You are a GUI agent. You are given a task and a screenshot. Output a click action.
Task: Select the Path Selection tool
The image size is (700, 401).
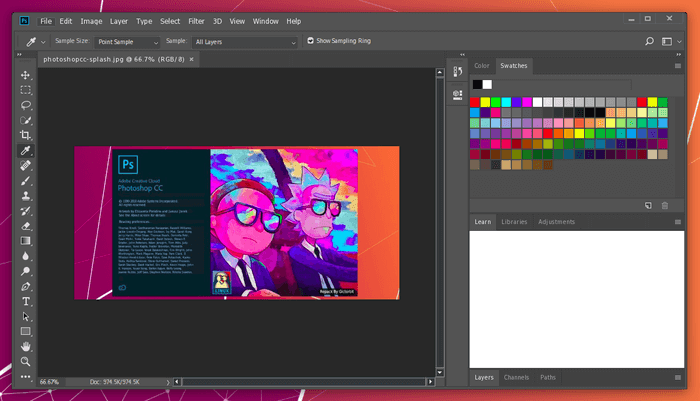point(25,317)
